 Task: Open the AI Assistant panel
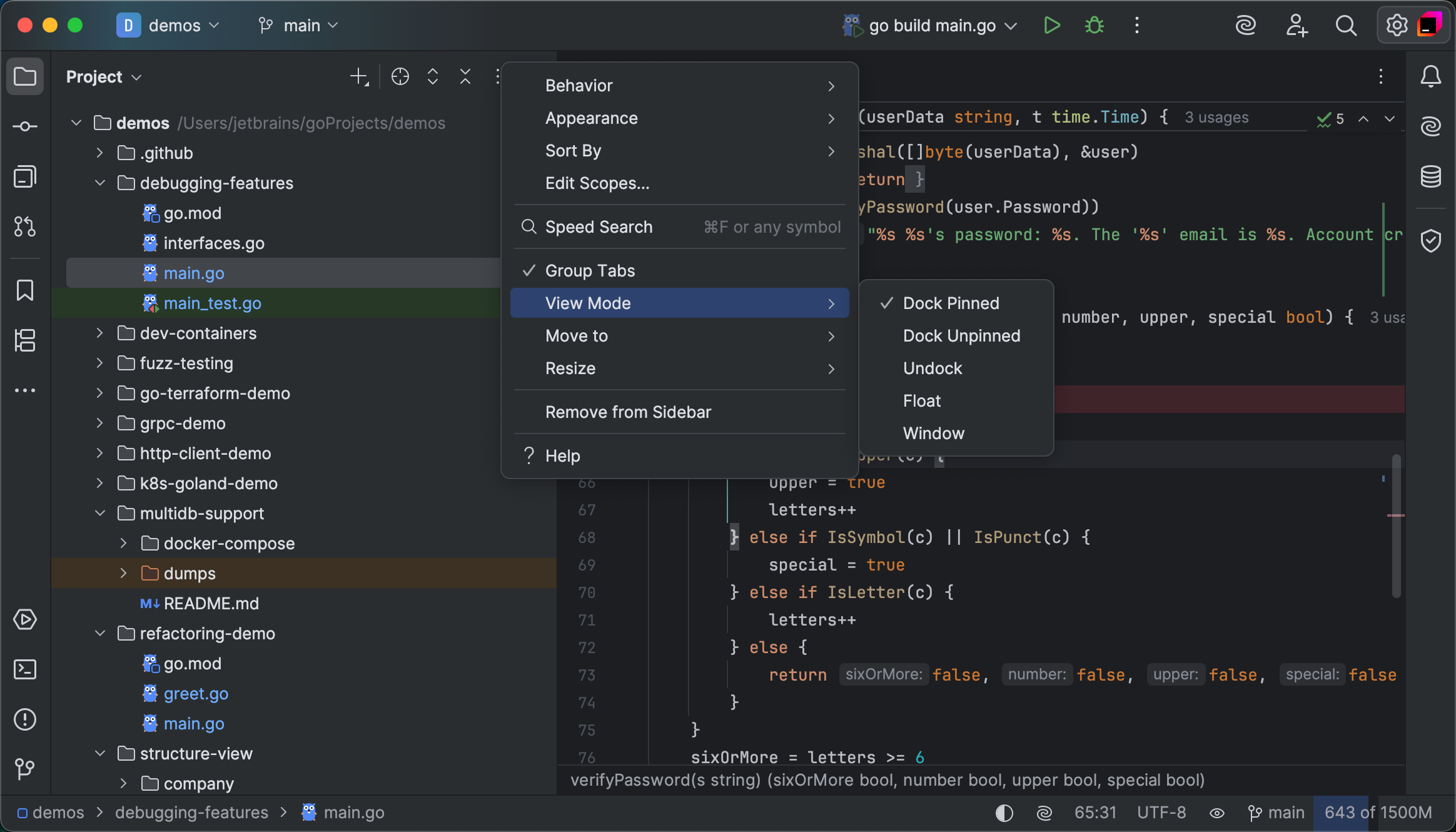click(1432, 126)
